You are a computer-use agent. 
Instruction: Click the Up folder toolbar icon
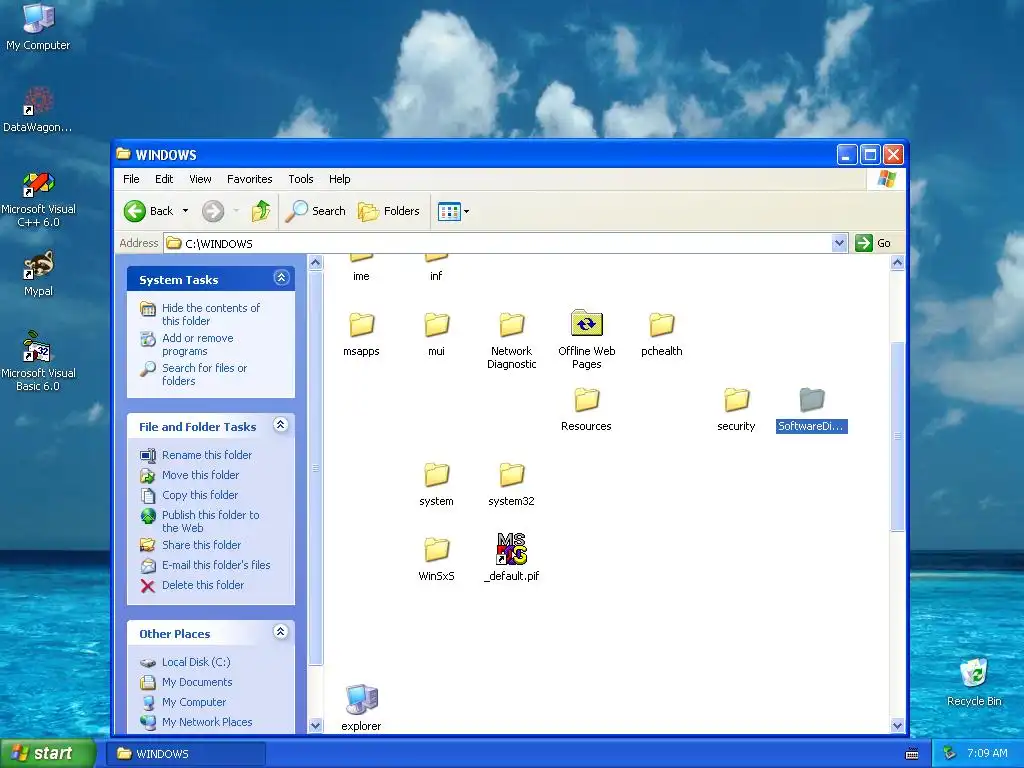pyautogui.click(x=261, y=211)
